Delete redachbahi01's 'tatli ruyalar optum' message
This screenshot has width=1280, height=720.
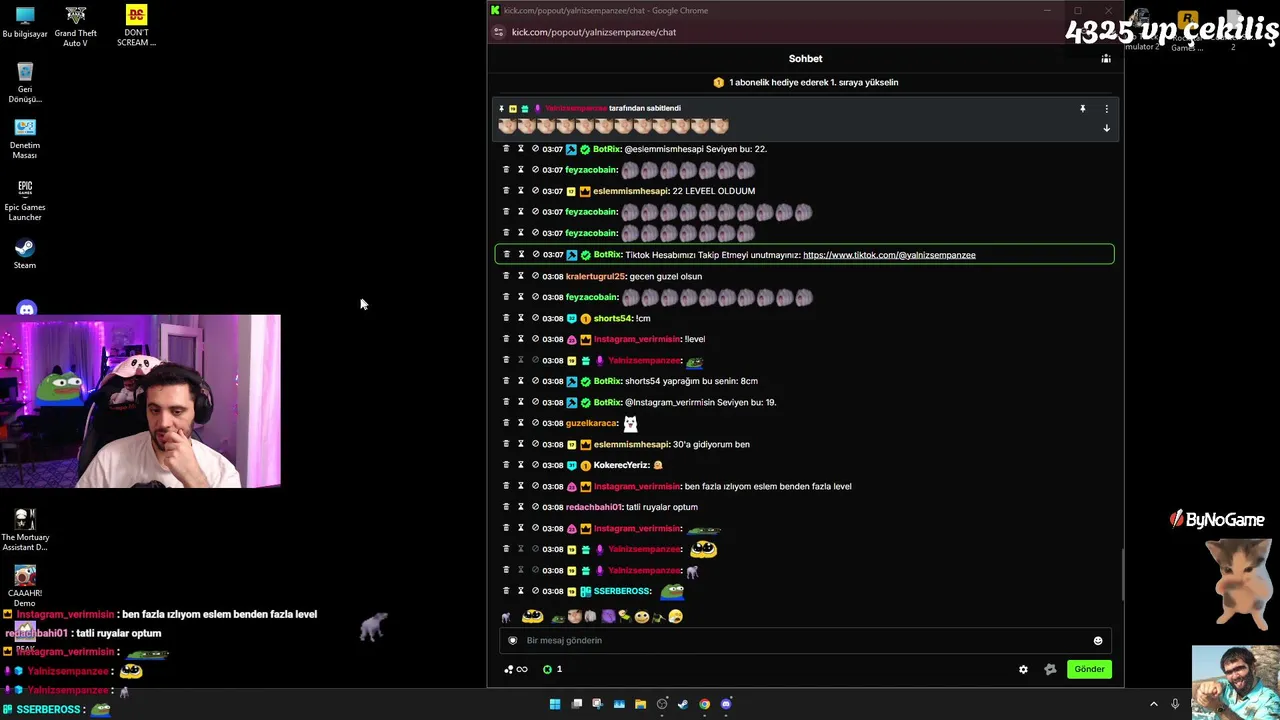tap(506, 507)
